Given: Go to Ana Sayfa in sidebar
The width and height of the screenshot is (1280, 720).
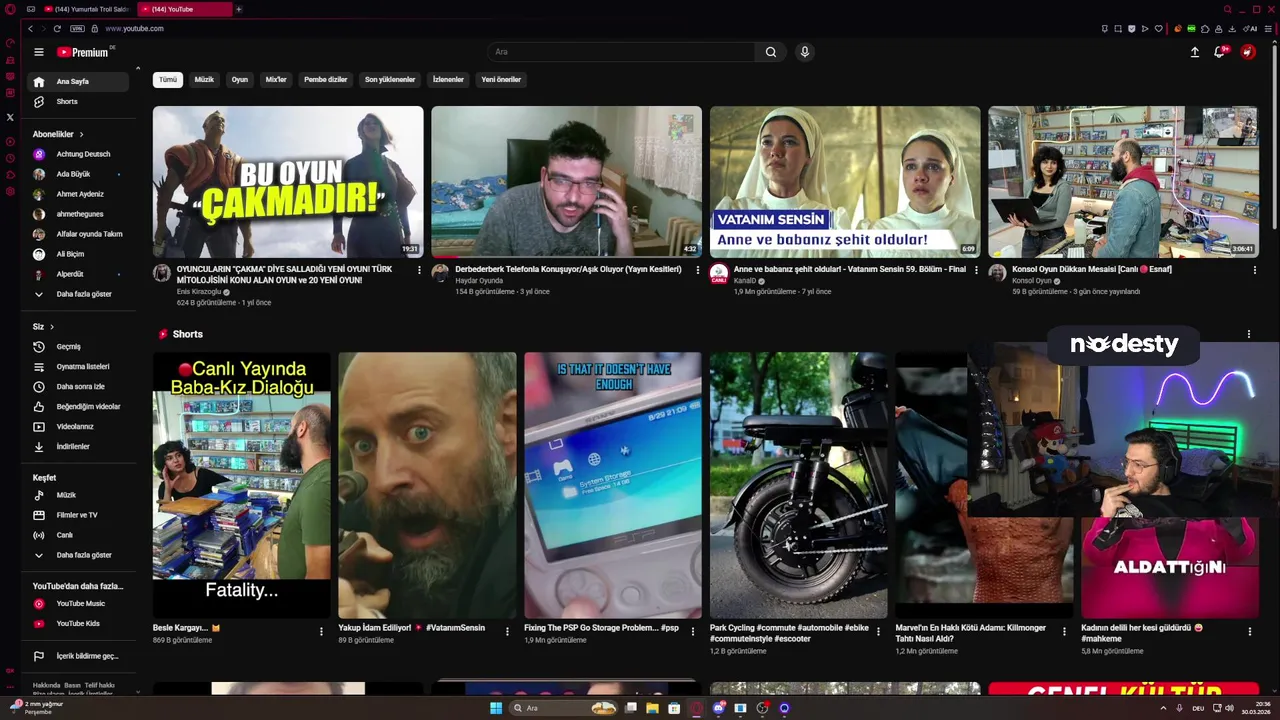Looking at the screenshot, I should coord(78,82).
